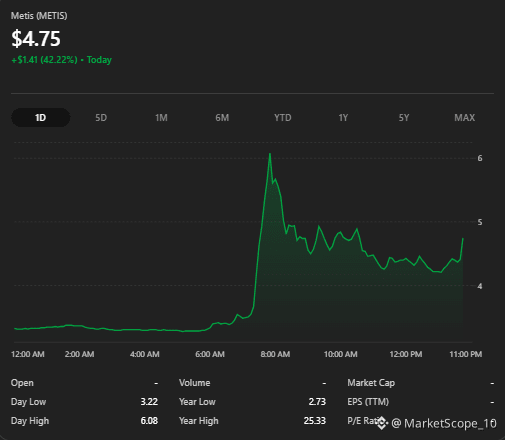505x440 pixels.
Task: Click the y-axis label 6
Action: coord(480,158)
